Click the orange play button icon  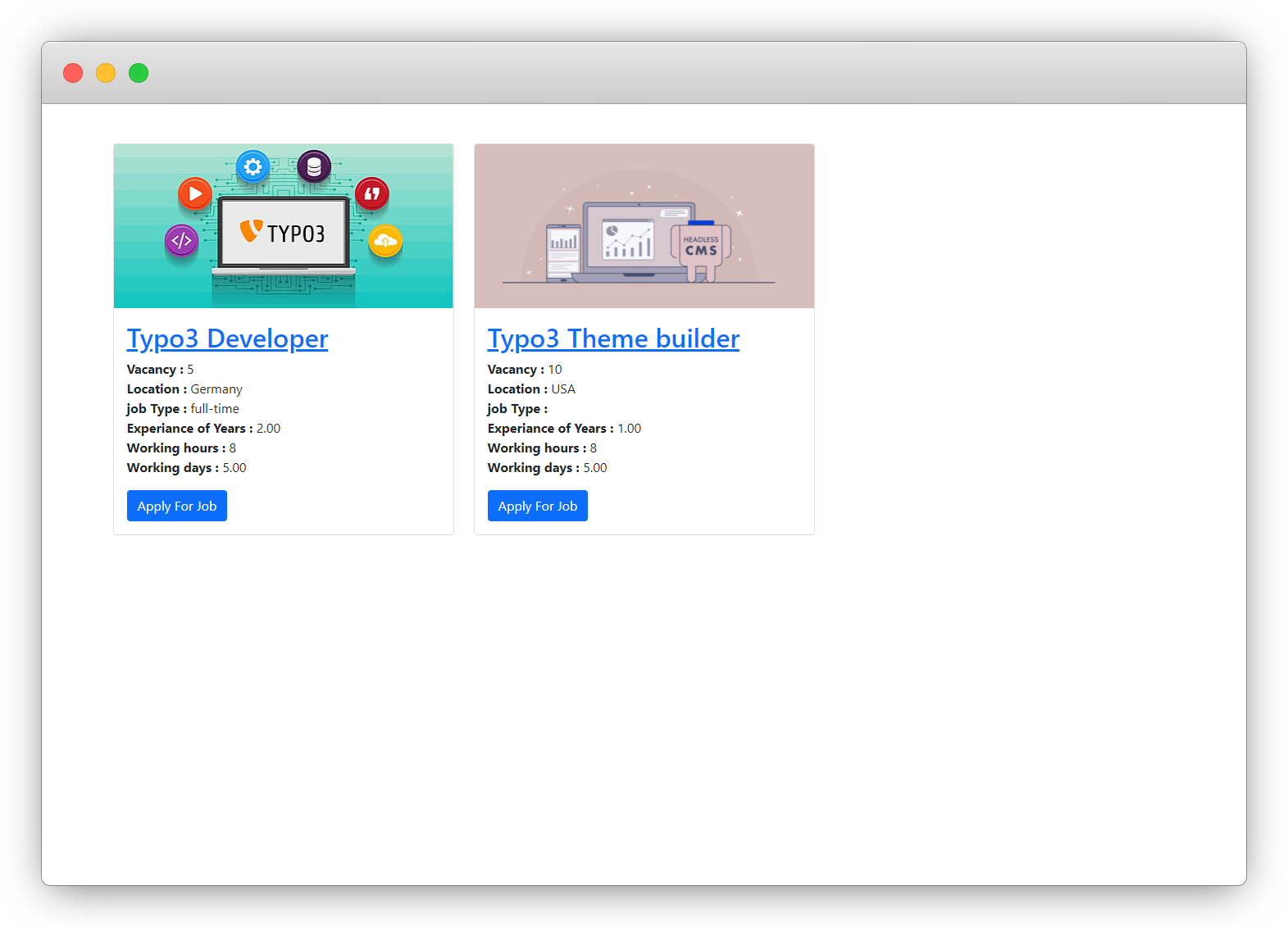195,194
